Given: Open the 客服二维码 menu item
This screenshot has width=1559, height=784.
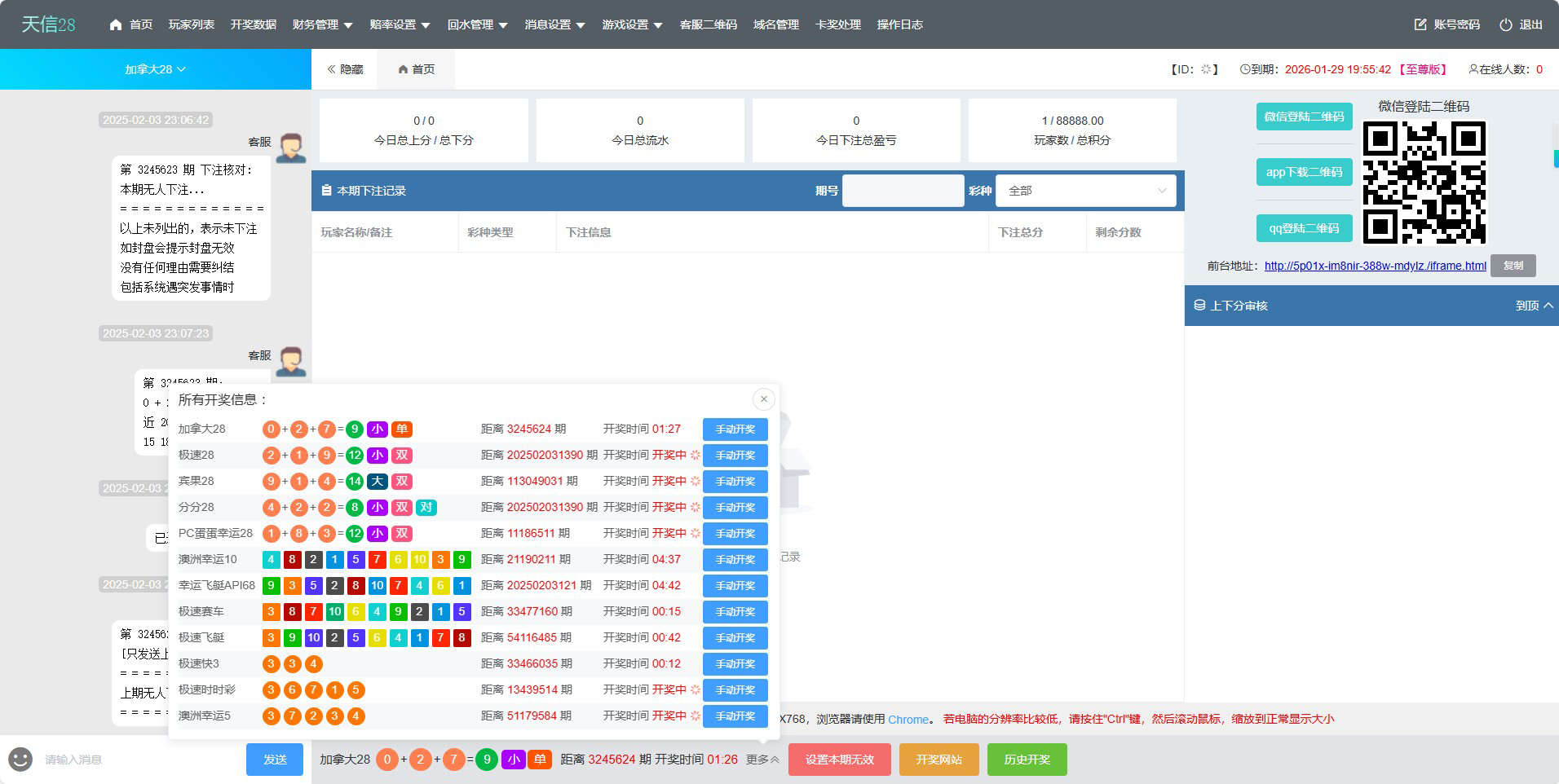Looking at the screenshot, I should [708, 24].
